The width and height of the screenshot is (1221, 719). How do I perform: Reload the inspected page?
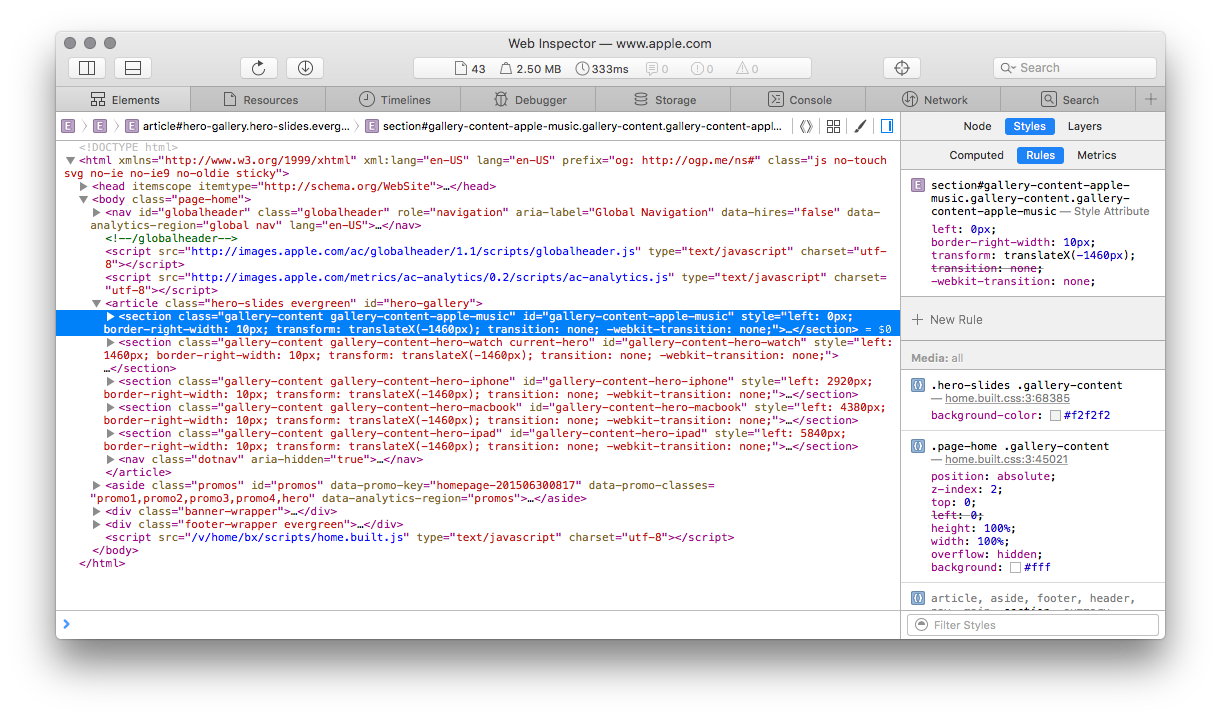[x=259, y=68]
